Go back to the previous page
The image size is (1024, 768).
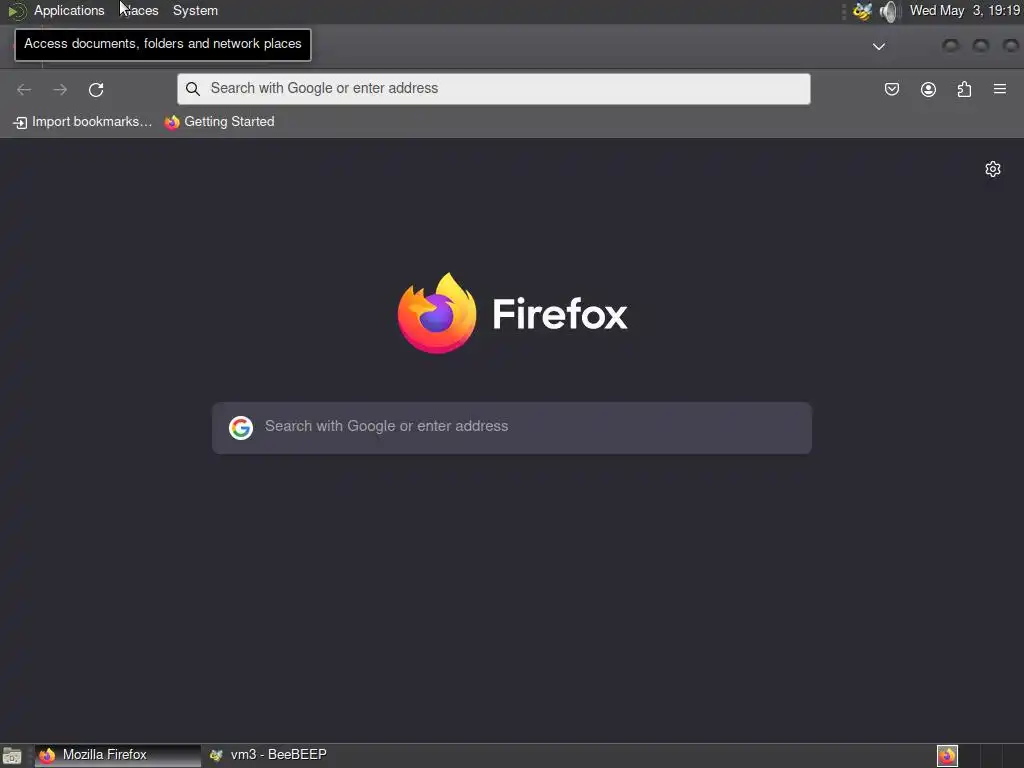click(24, 89)
